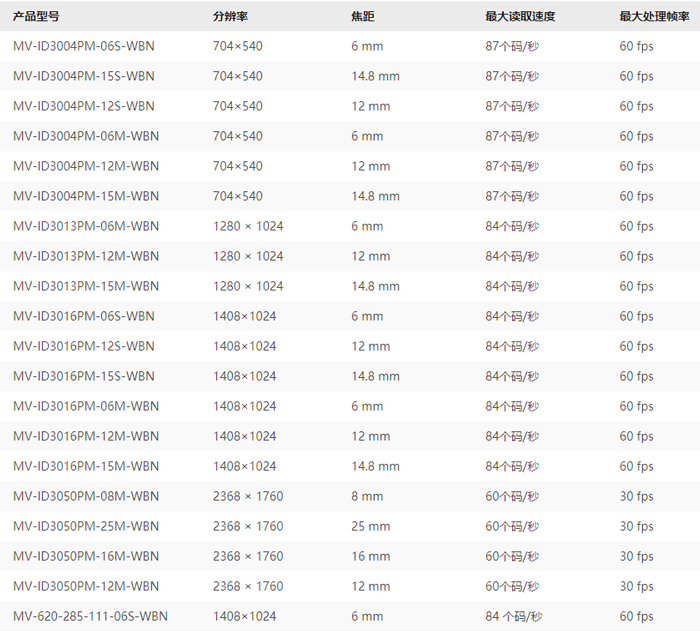Select model MV-ID3004PM-15S-WBN
This screenshot has height=631, width=700.
[84, 76]
